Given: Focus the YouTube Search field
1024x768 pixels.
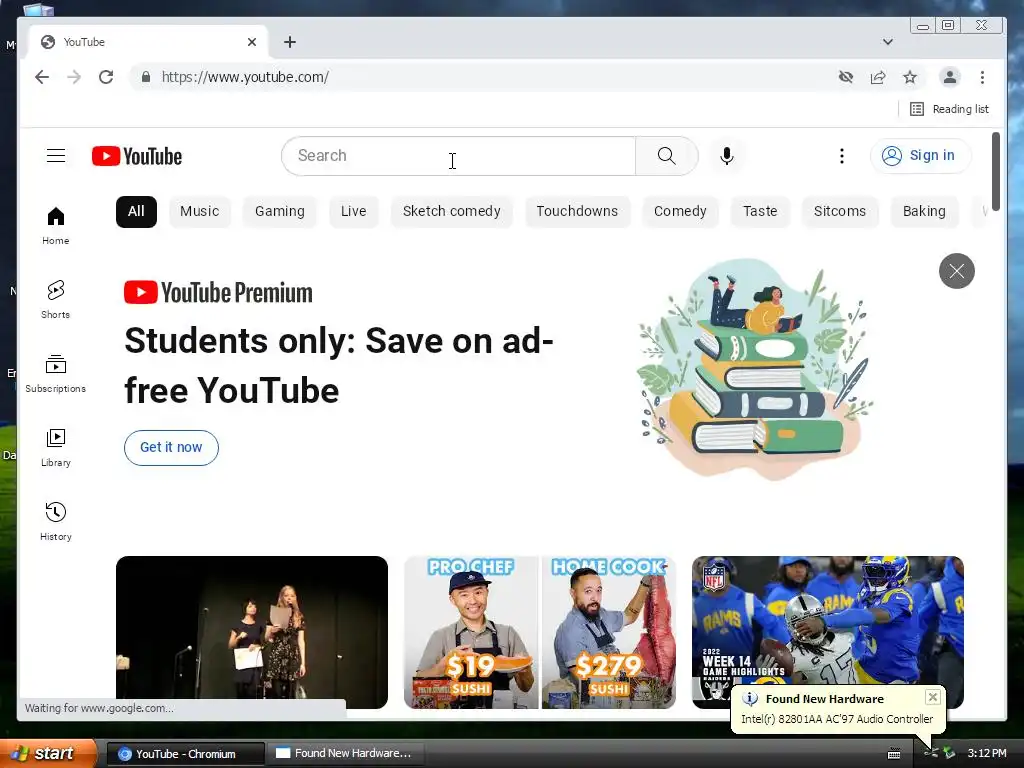Looking at the screenshot, I should pyautogui.click(x=458, y=156).
